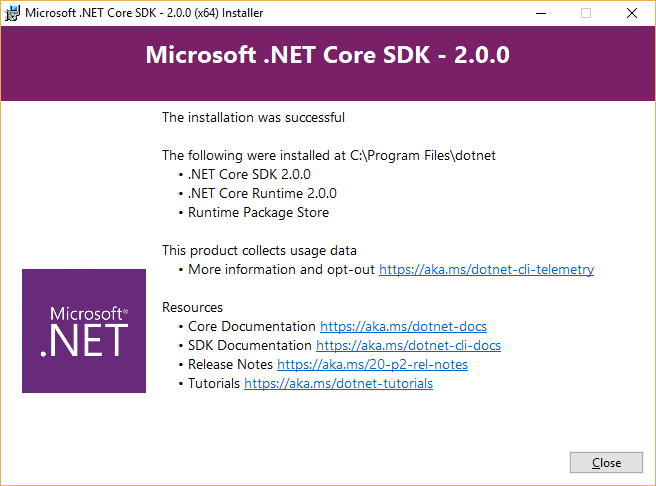Click the Close button at the bottom
The image size is (656, 486).
point(606,463)
